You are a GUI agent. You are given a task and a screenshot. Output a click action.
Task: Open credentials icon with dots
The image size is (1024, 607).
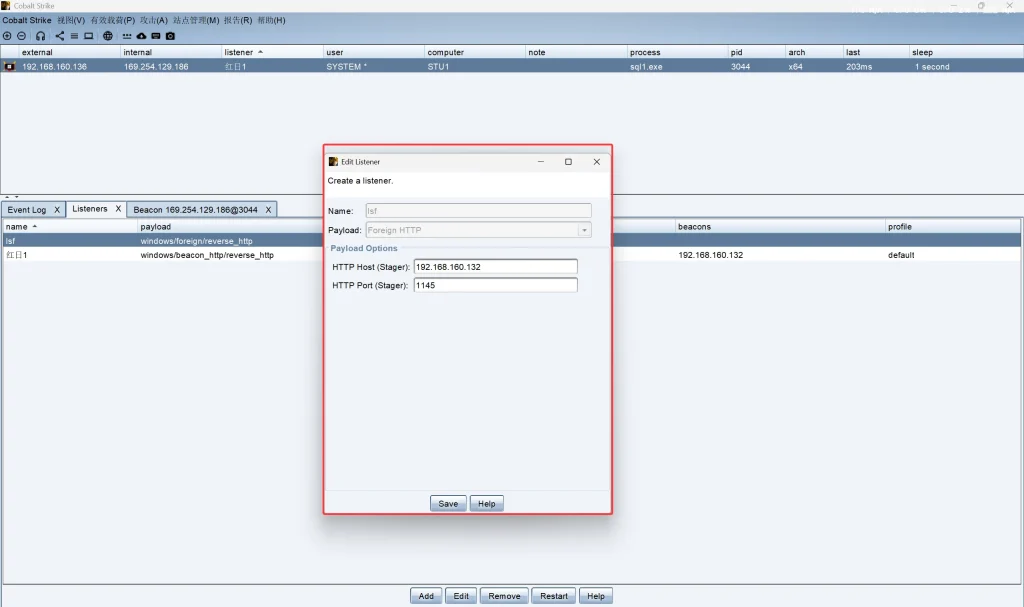click(127, 36)
